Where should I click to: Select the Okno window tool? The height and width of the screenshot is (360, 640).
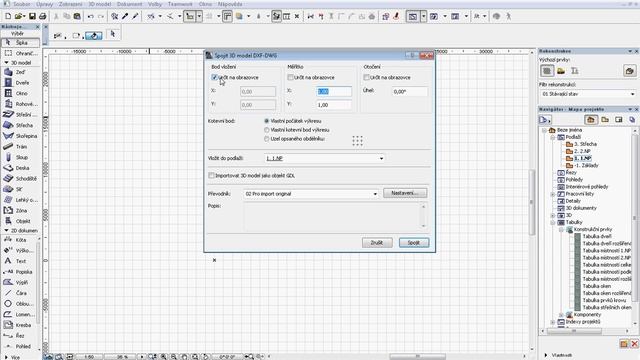coord(20,93)
